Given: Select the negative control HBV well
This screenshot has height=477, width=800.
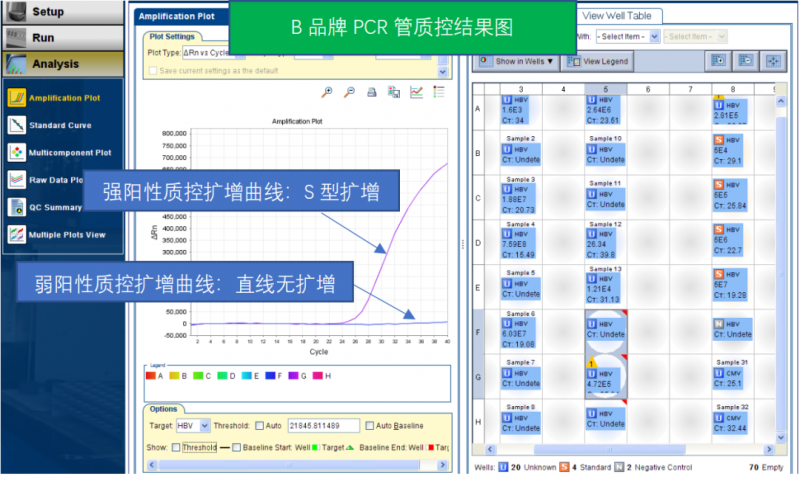Looking at the screenshot, I should pyautogui.click(x=732, y=332).
